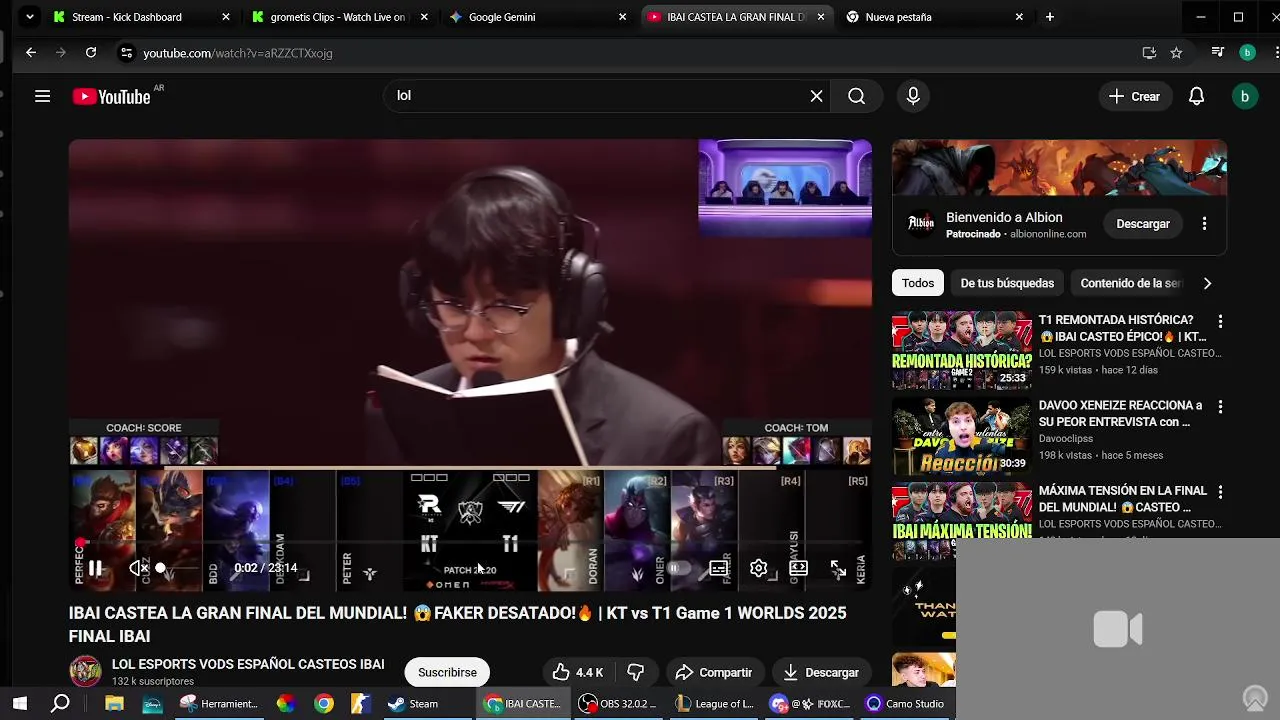
Task: Subscribe with the Suscribirse button
Action: [447, 672]
